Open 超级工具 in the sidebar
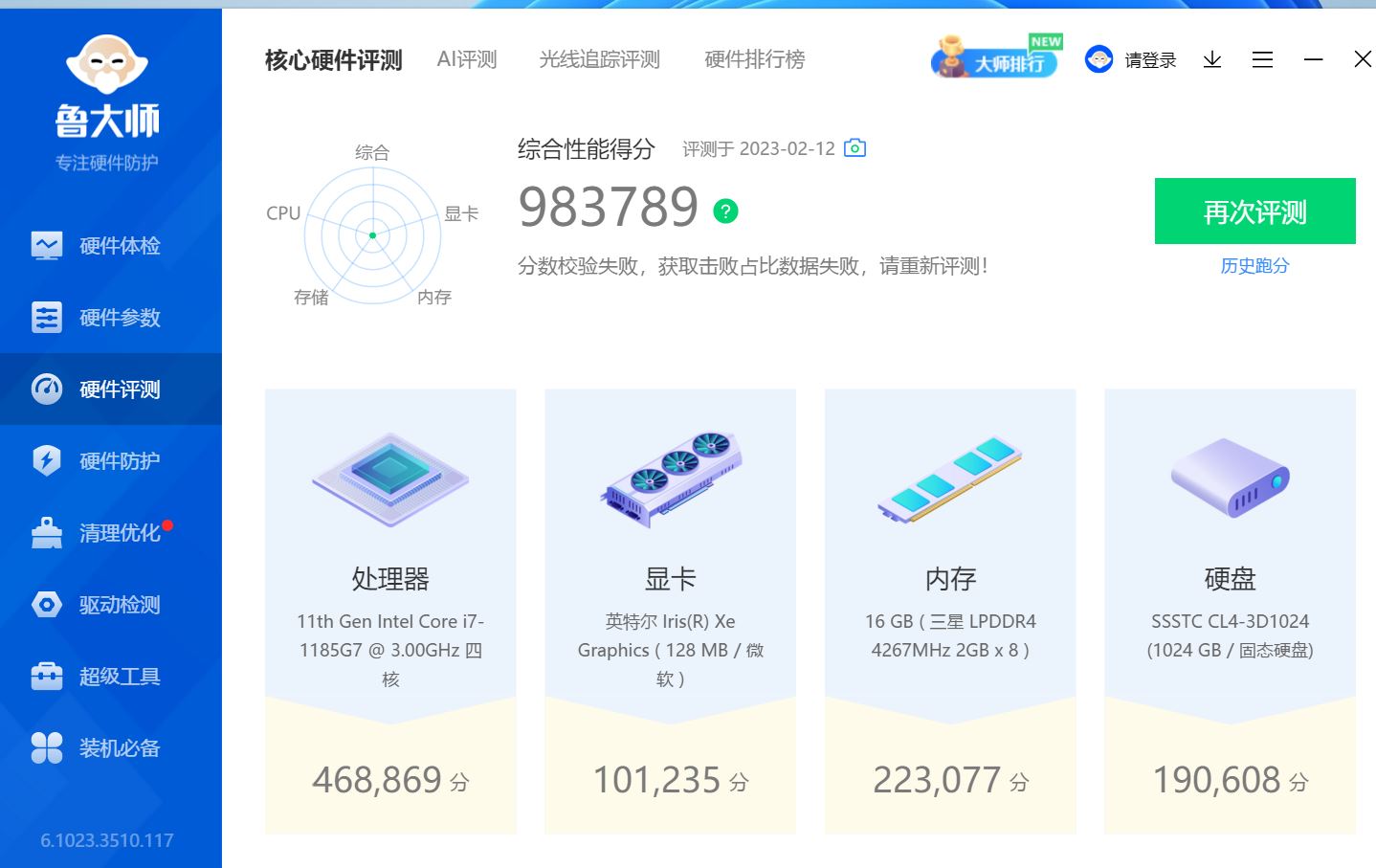This screenshot has height=868, width=1376. click(111, 677)
